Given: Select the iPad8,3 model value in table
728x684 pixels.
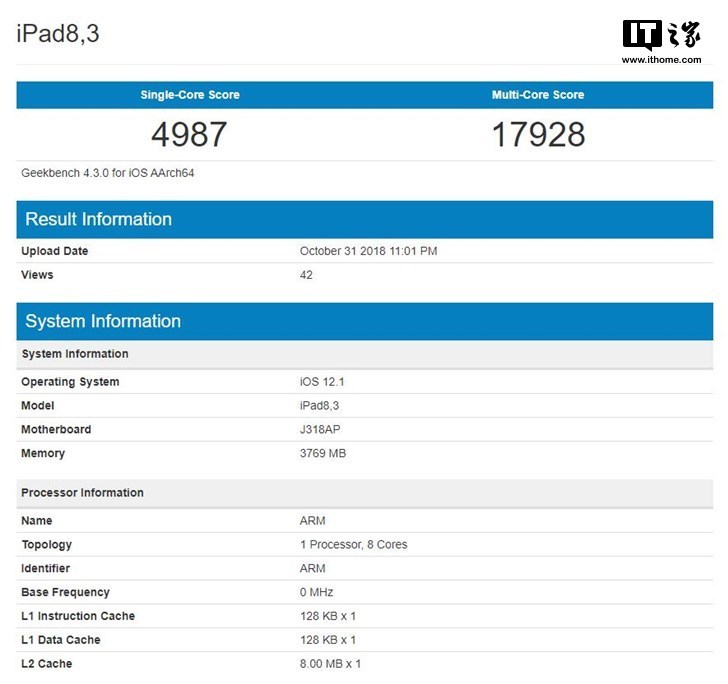Looking at the screenshot, I should tap(319, 405).
